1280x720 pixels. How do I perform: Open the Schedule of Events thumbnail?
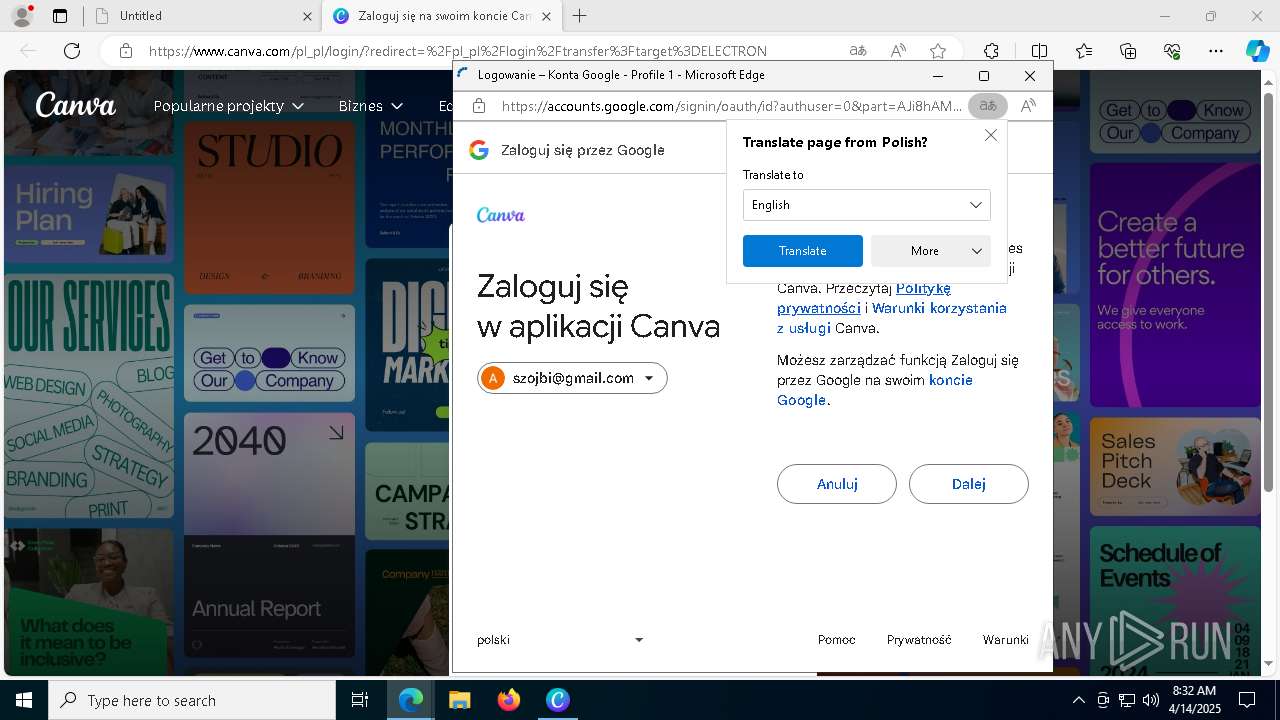[1175, 600]
